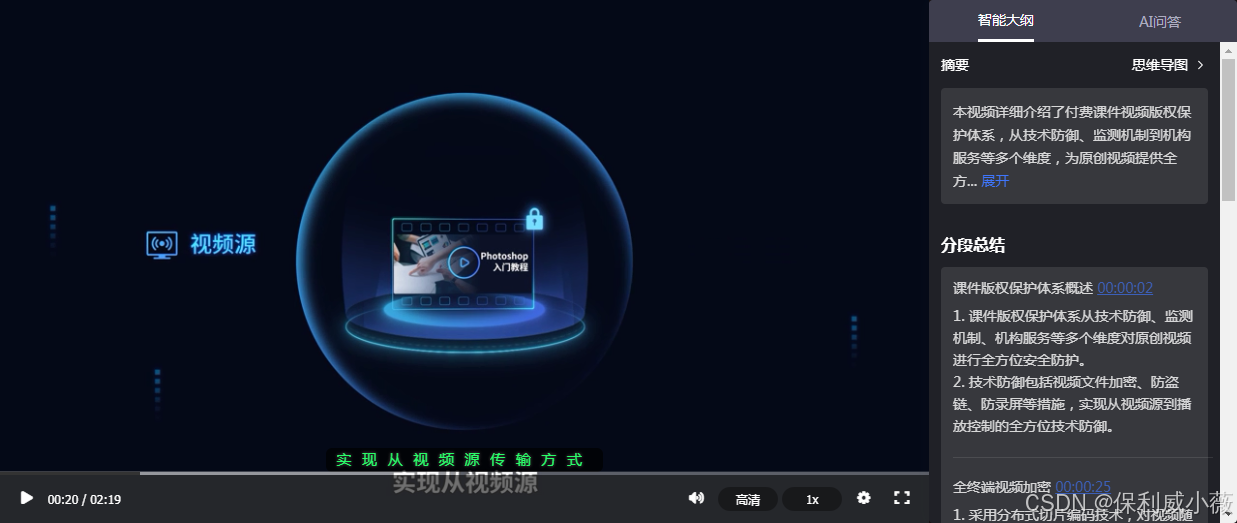Click the 视频源 monitor icon
The width and height of the screenshot is (1237, 523).
(x=162, y=244)
